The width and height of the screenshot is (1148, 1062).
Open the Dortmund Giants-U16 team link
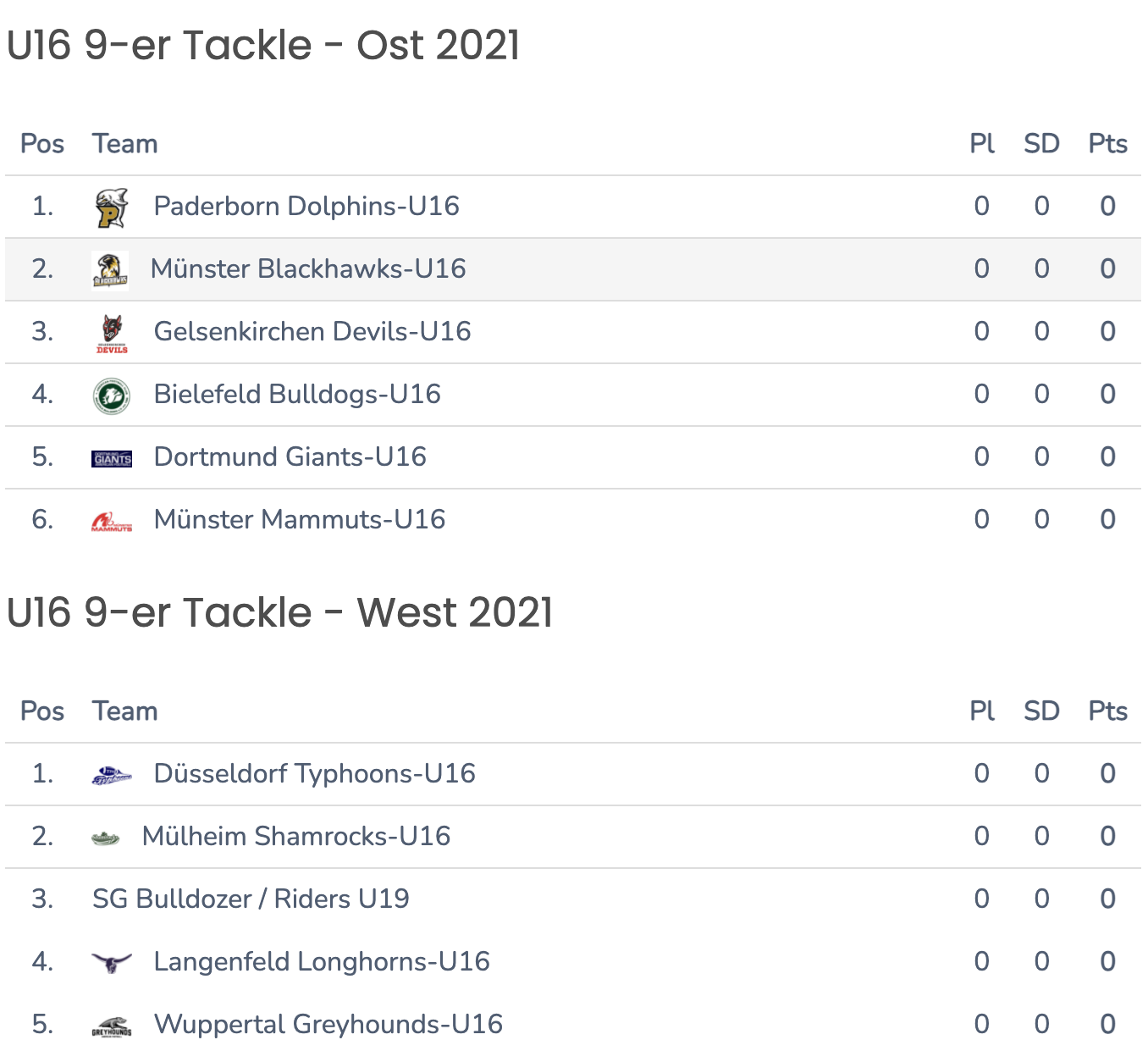(290, 456)
